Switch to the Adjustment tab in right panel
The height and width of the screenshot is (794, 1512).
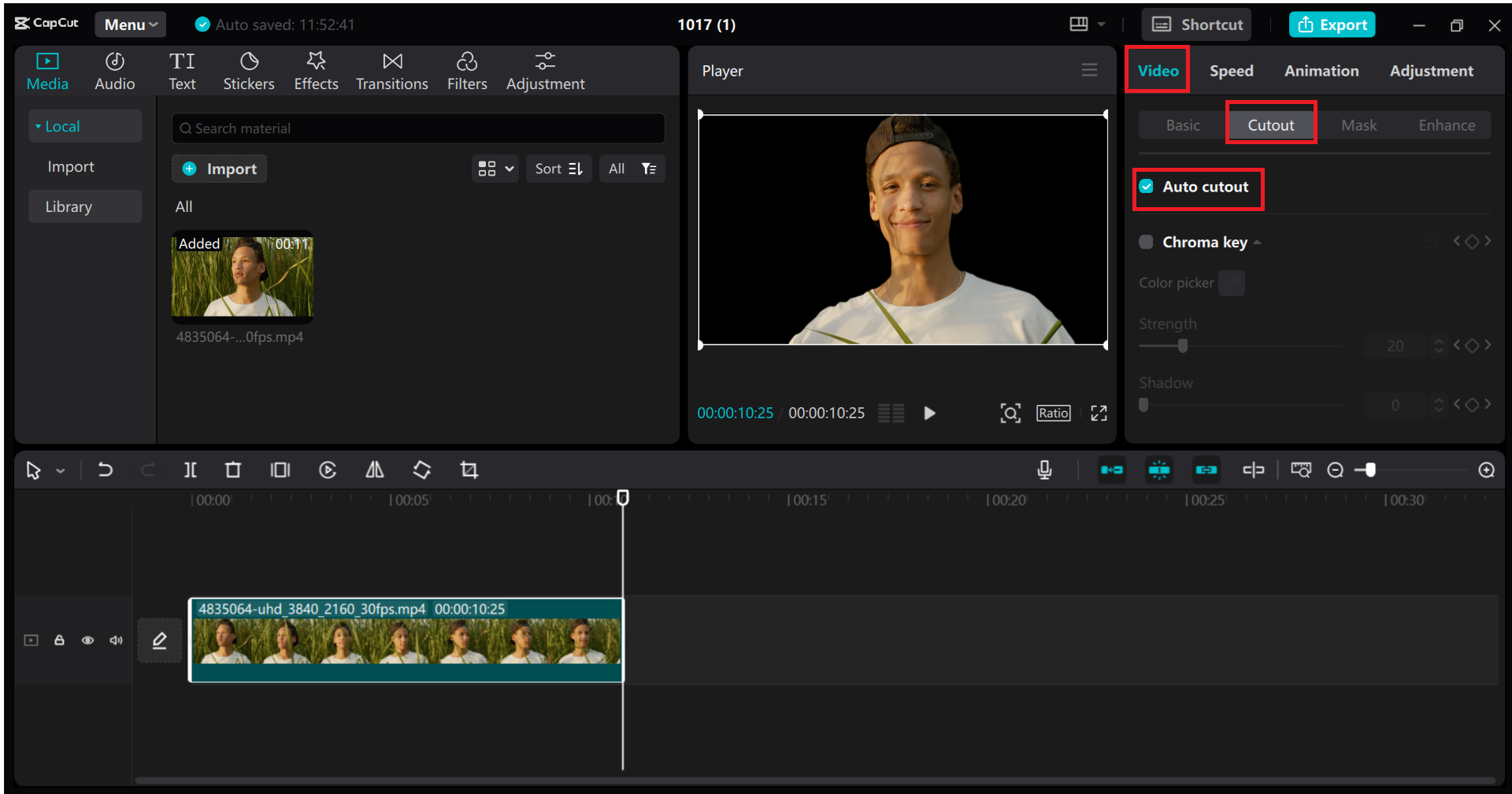1431,71
